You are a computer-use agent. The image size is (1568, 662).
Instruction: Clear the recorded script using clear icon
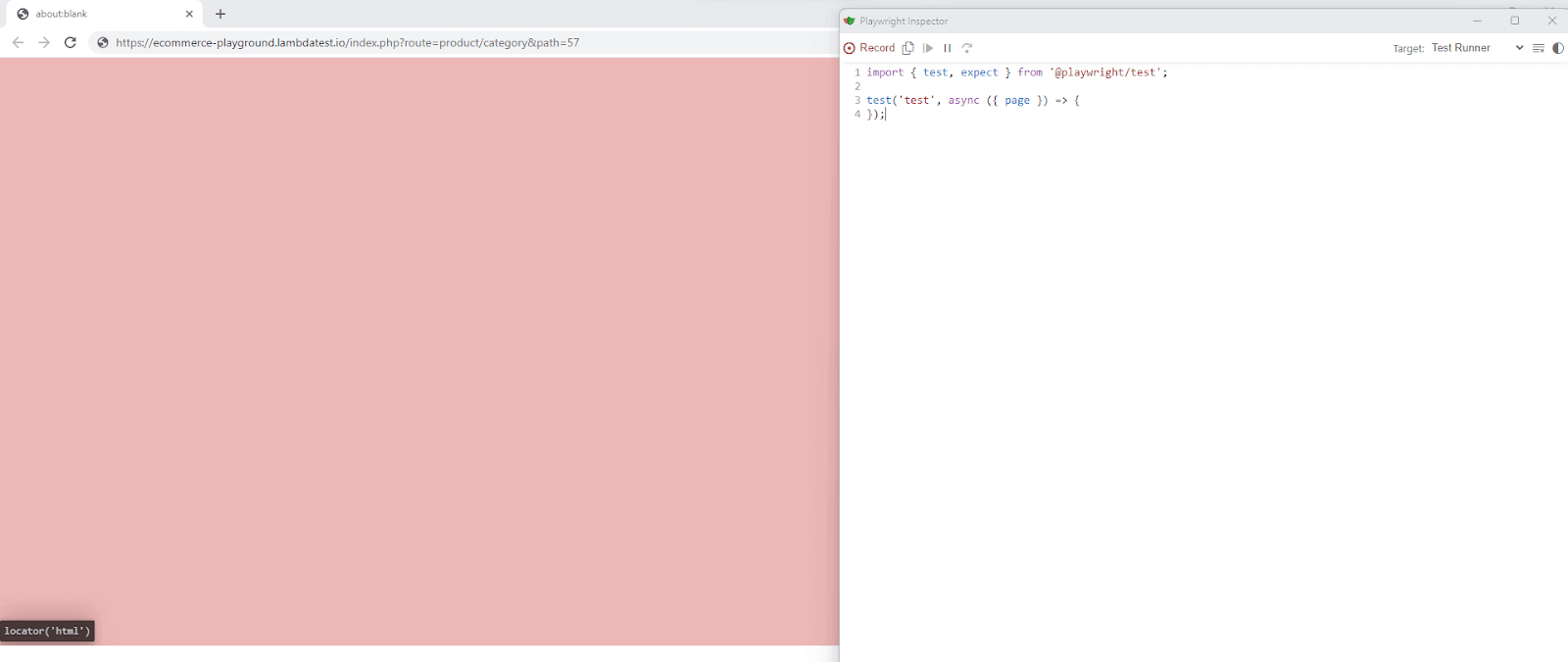pyautogui.click(x=1538, y=48)
